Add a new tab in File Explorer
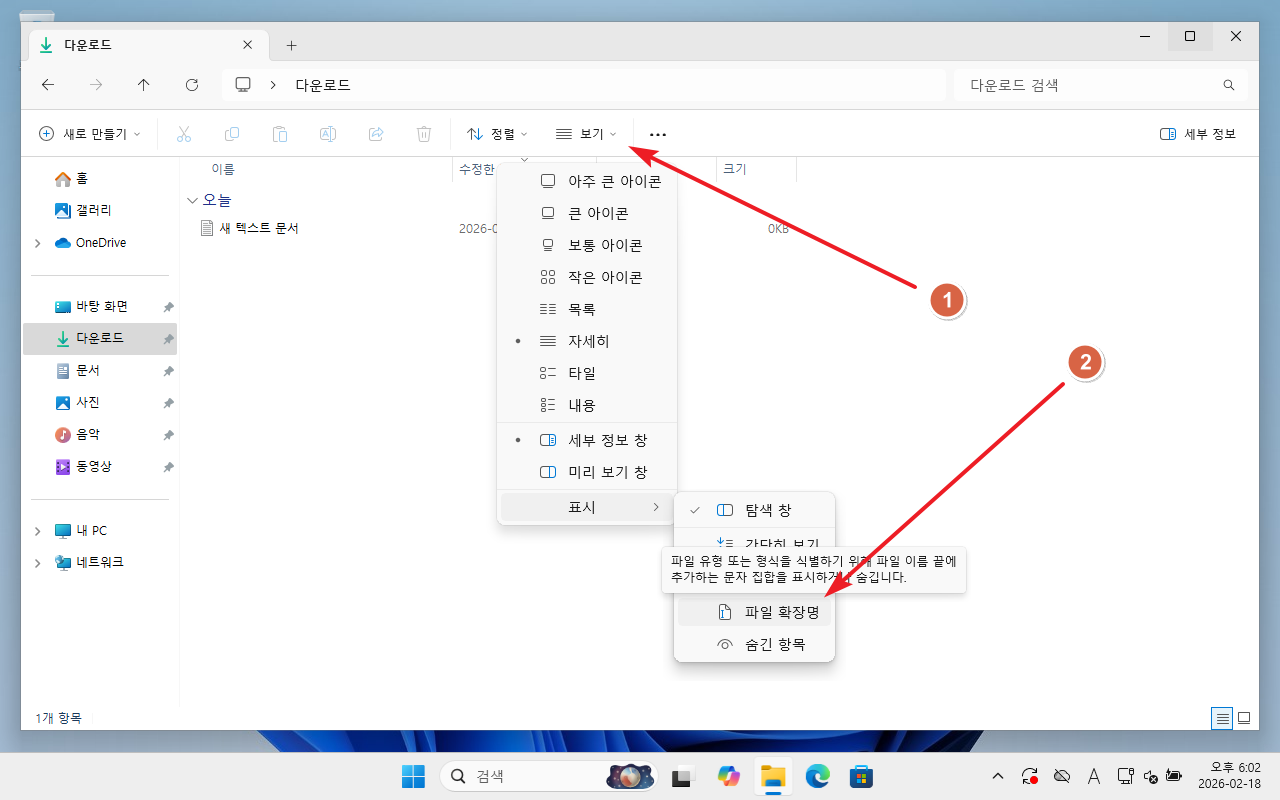The image size is (1280, 800). click(x=291, y=45)
